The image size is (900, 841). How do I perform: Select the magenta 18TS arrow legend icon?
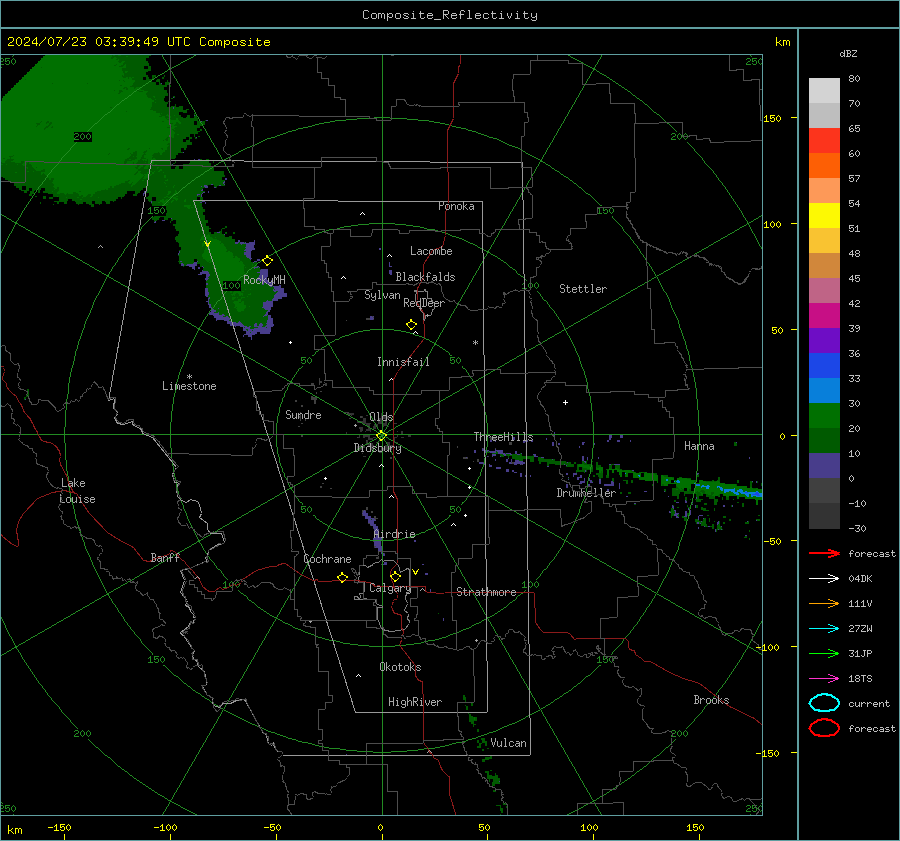tap(824, 679)
